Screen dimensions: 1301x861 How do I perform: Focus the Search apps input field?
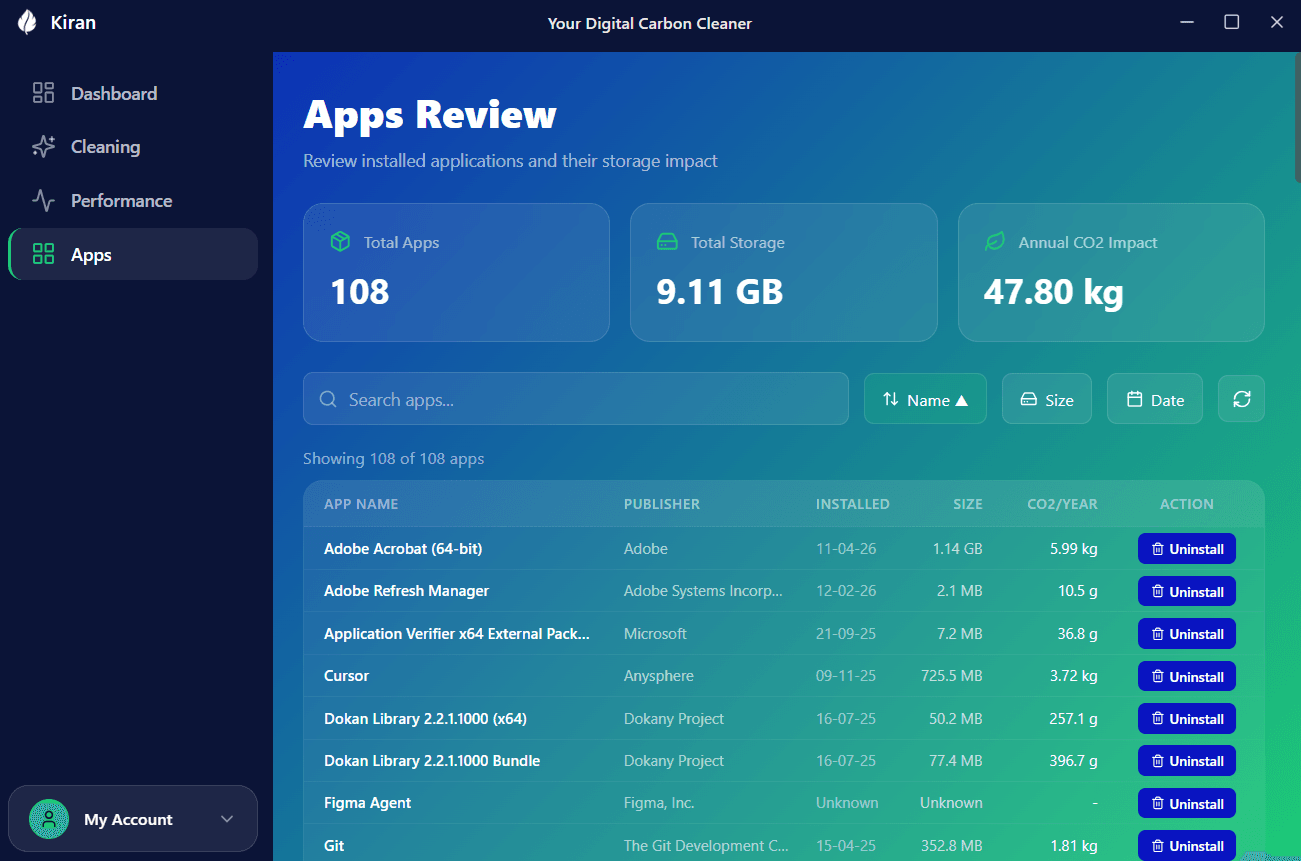(x=576, y=399)
